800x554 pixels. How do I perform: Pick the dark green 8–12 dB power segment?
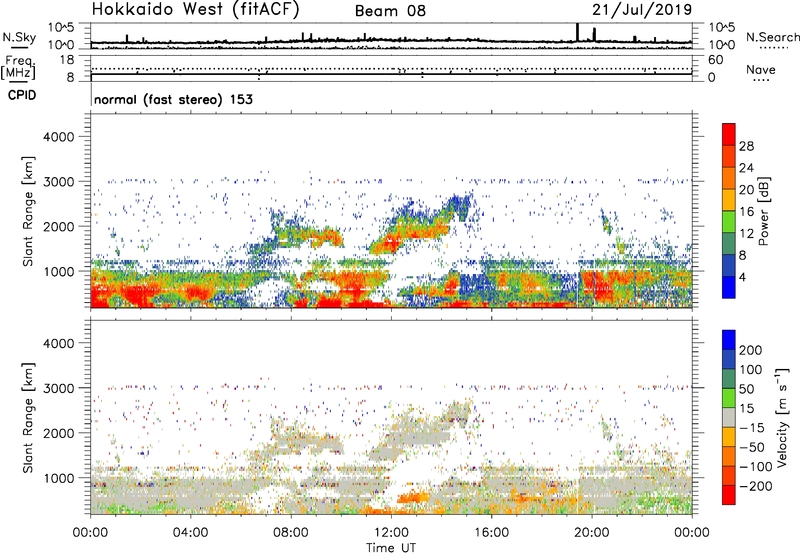(729, 243)
